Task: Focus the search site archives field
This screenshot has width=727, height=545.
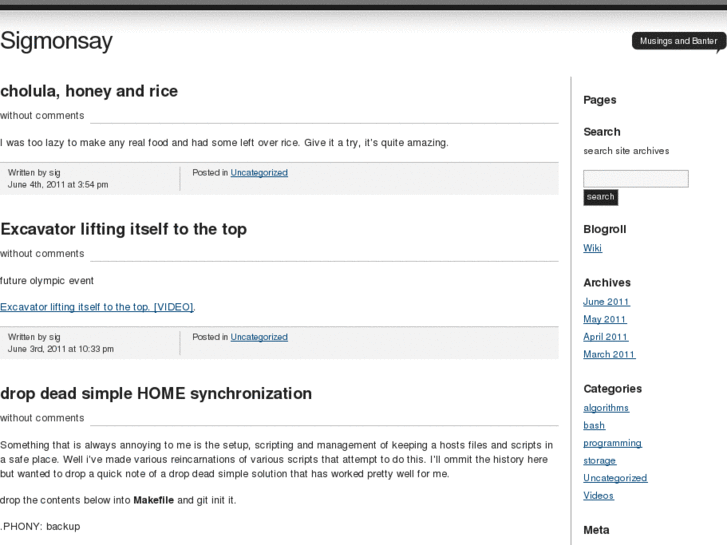Action: [636, 179]
